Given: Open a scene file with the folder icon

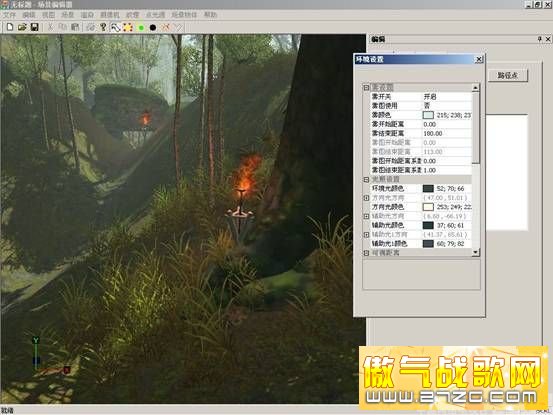Looking at the screenshot, I should pos(22,27).
